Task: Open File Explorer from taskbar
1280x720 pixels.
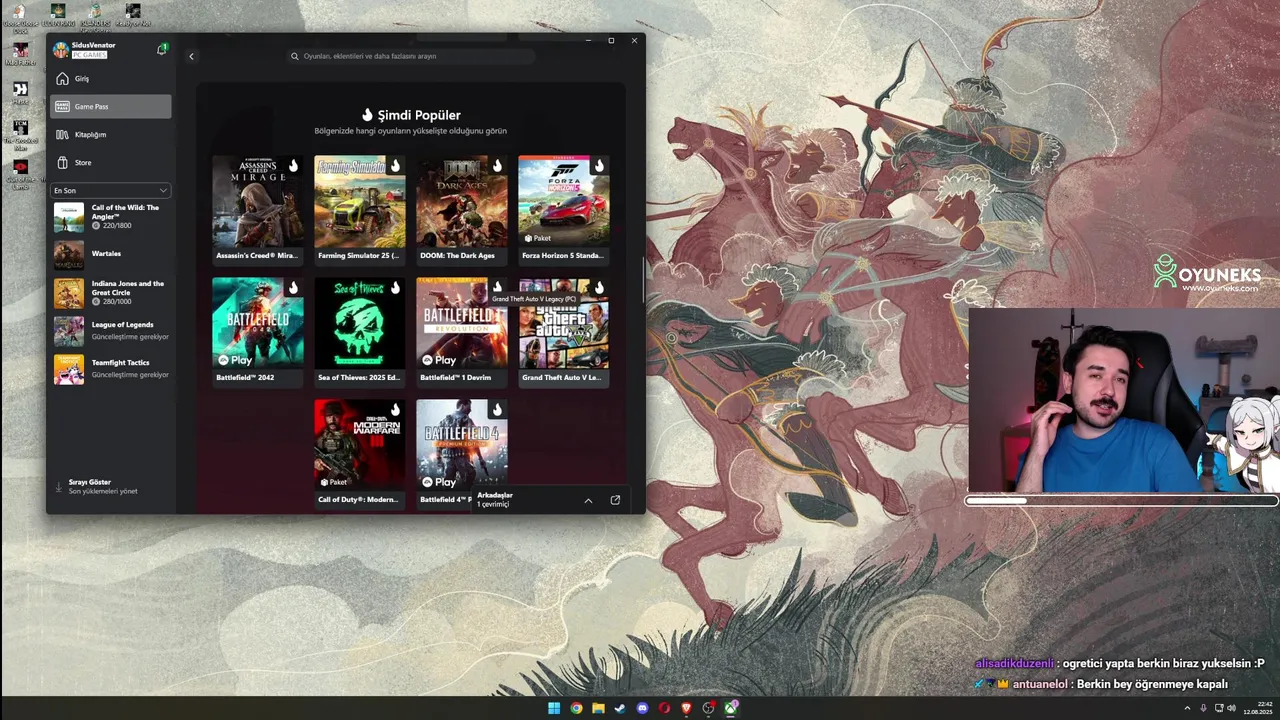Action: [598, 708]
